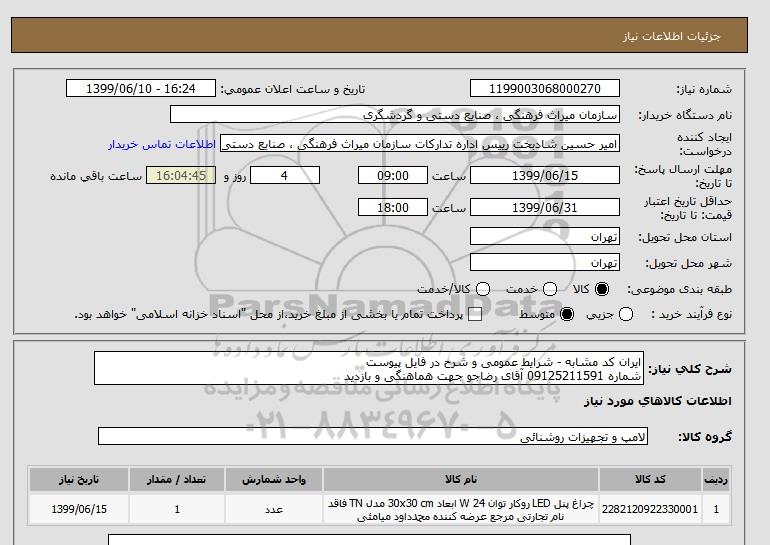The height and width of the screenshot is (545, 770).
Task: Click the response deadline date 1399/06/15 field
Action: pyautogui.click(x=545, y=175)
